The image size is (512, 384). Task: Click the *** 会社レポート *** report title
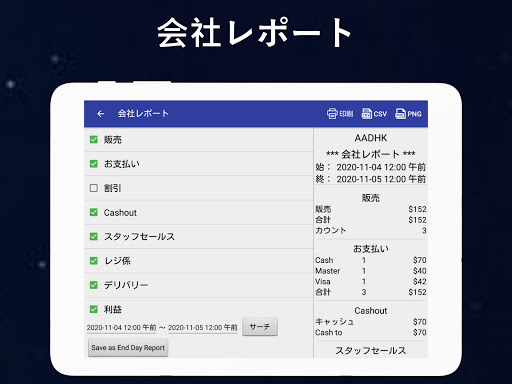(x=371, y=154)
